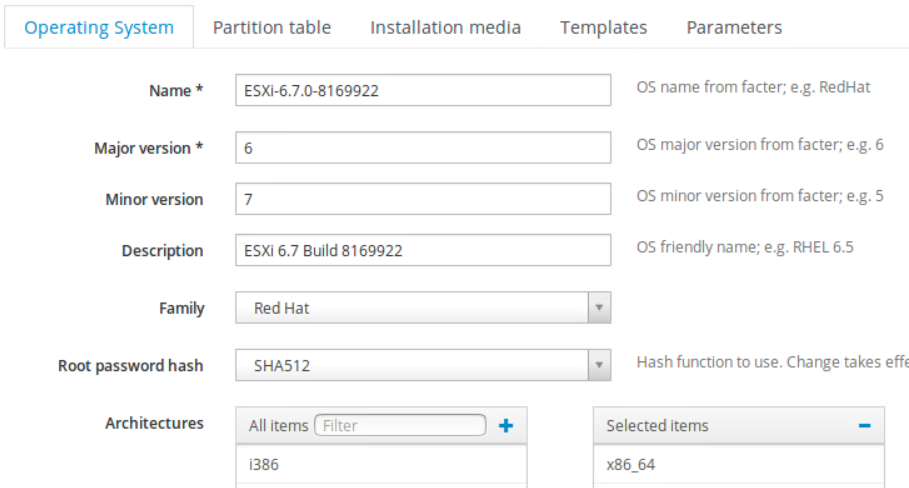Go to the Templates tab

pyautogui.click(x=603, y=27)
